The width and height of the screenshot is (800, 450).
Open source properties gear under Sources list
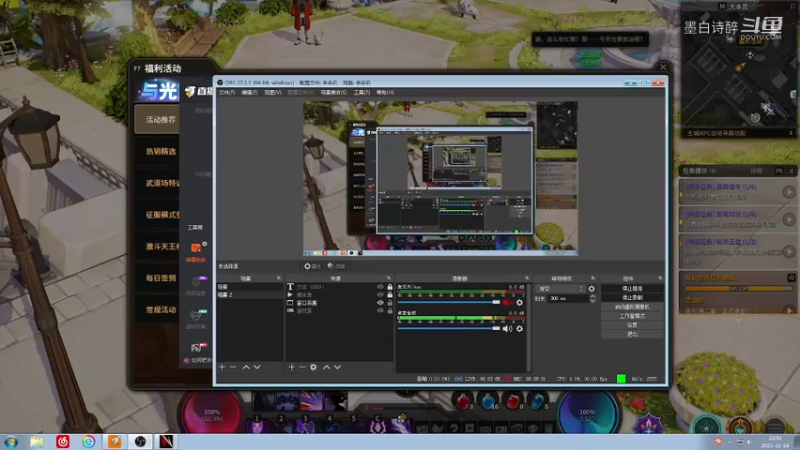(313, 367)
